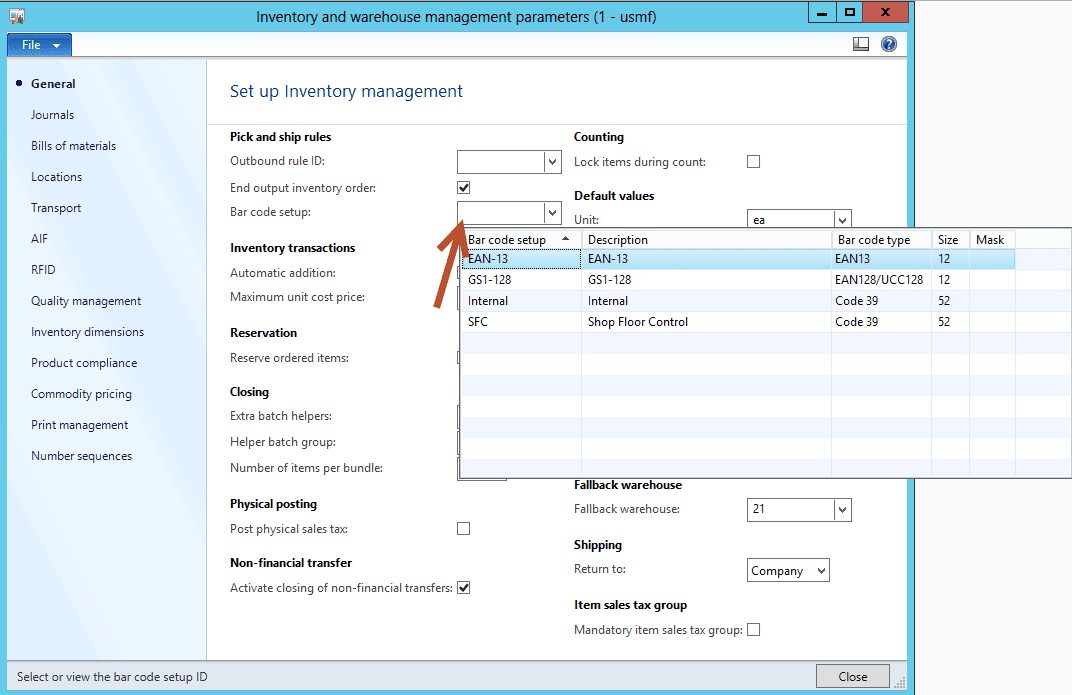Open the File menu dropdown arrow
Screen dimensions: 1072x695
56,44
